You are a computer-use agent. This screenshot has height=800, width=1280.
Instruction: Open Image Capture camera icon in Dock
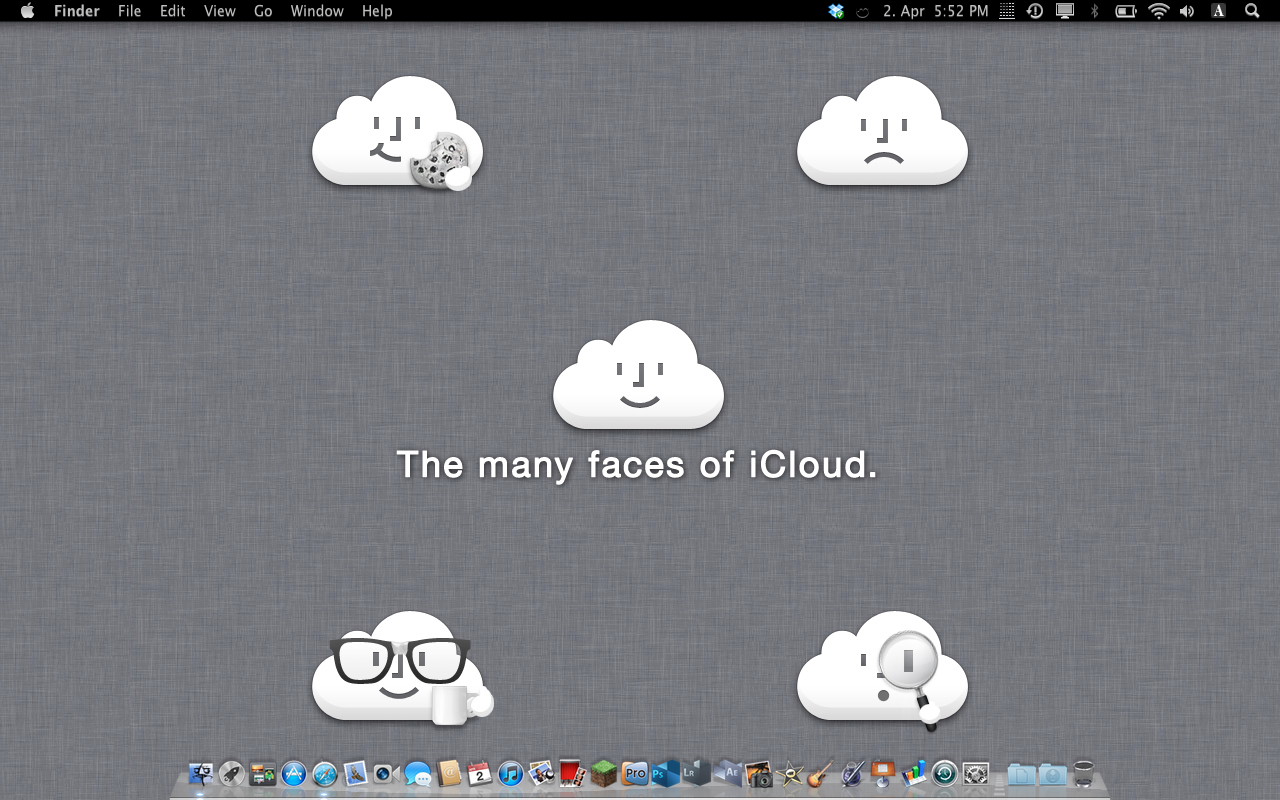(x=758, y=773)
